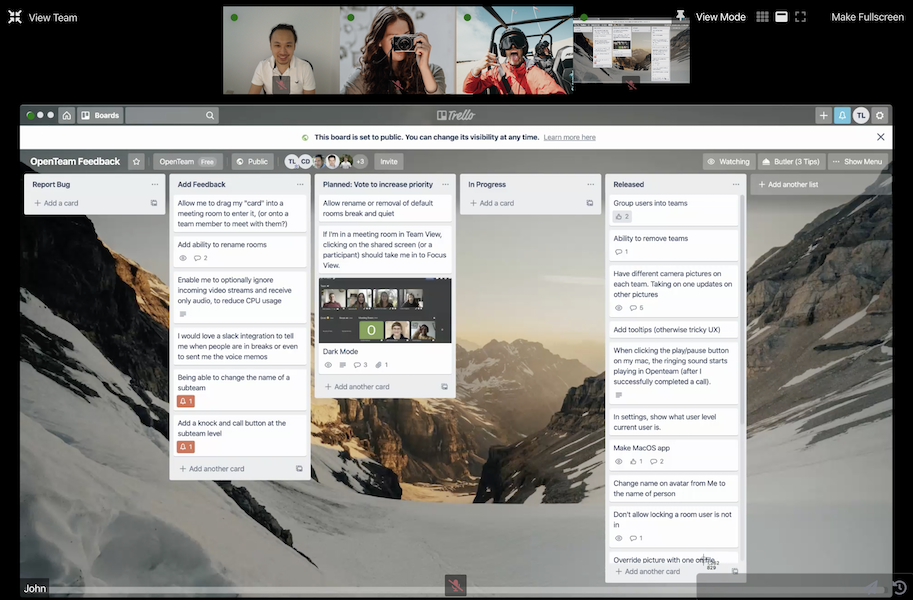Screen dimensions: 913x600
Task: Select the skier video thumbnail
Action: click(x=514, y=50)
